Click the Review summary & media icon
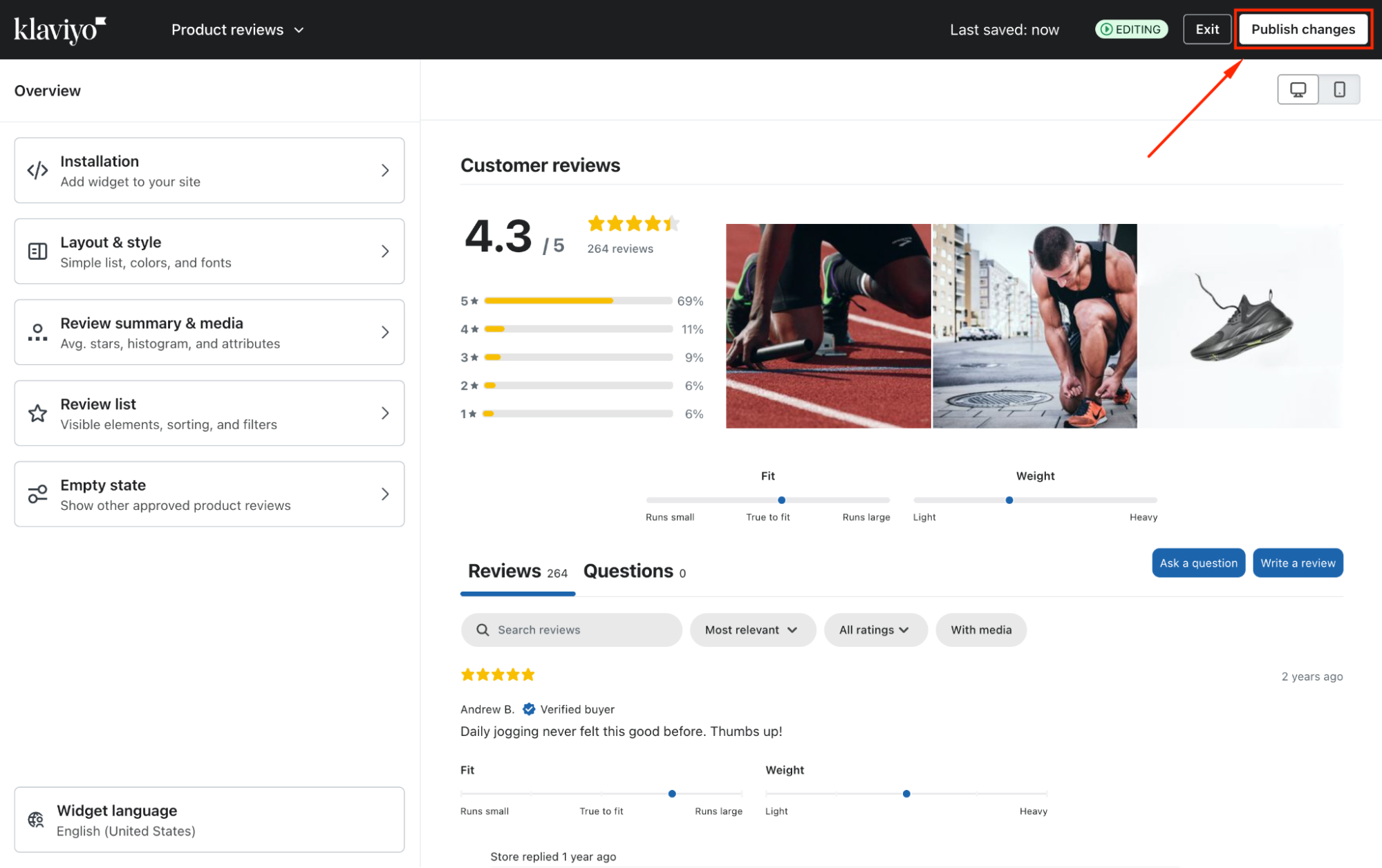The height and width of the screenshot is (868, 1382). (37, 332)
